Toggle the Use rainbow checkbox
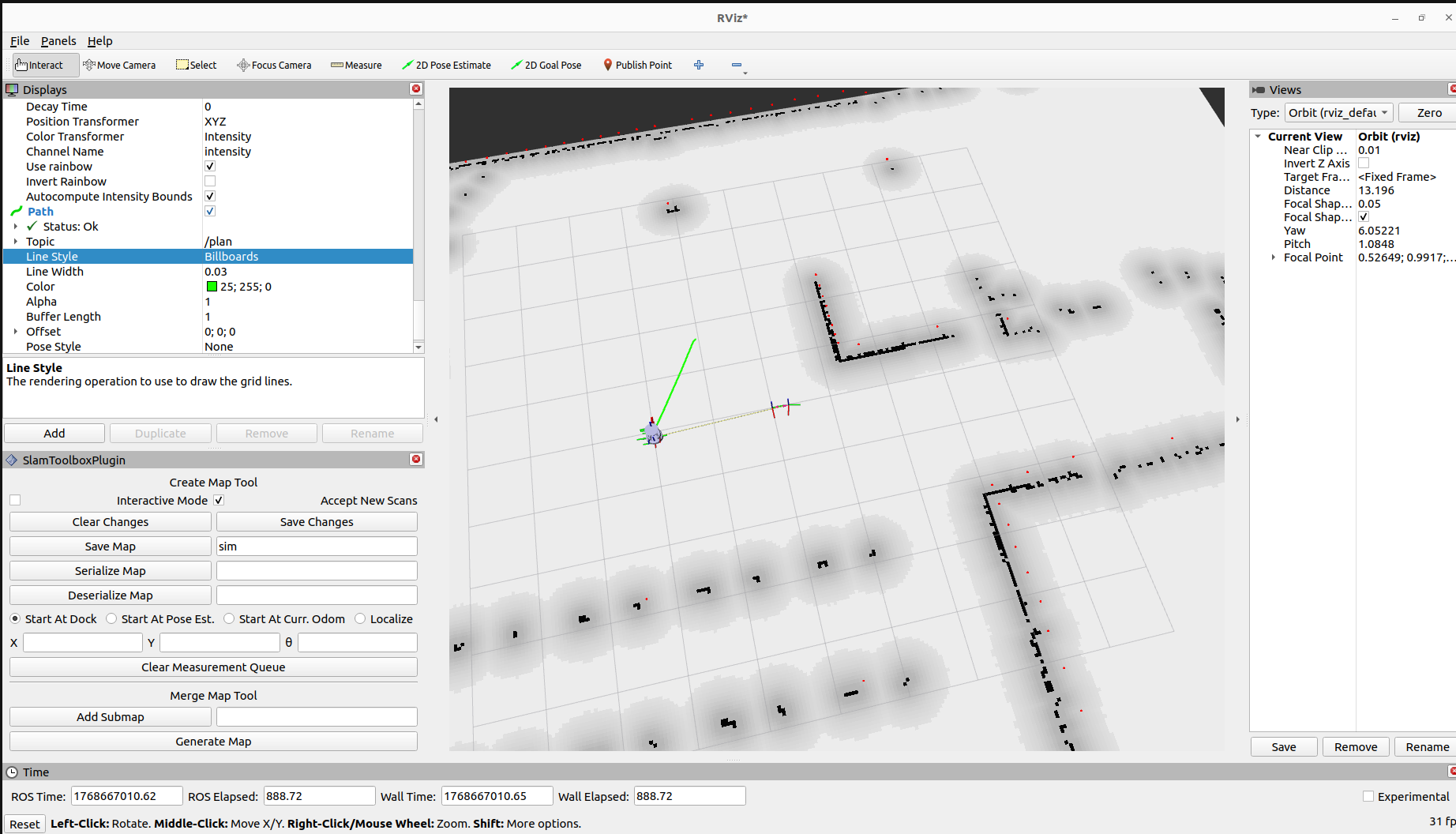Viewport: 1456px width, 834px height. 210,166
